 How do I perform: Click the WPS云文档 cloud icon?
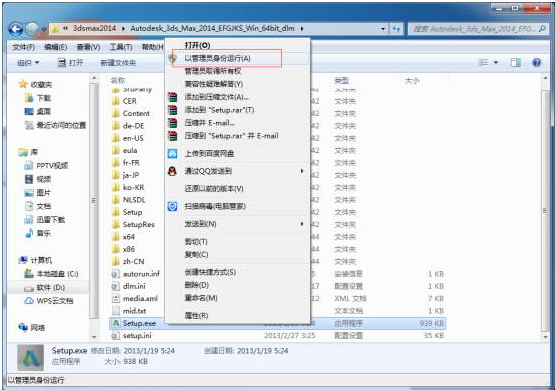point(29,301)
